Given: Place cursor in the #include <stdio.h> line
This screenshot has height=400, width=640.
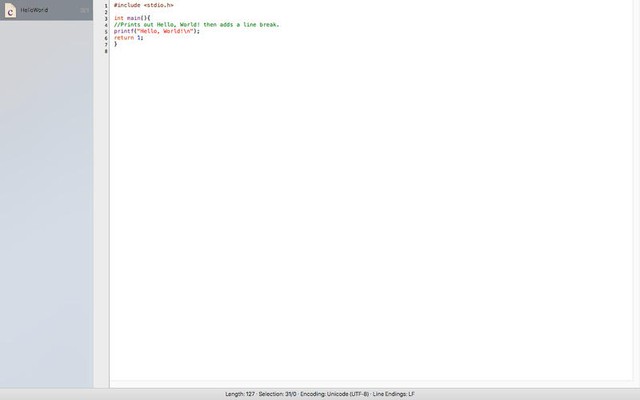Looking at the screenshot, I should pos(143,5).
